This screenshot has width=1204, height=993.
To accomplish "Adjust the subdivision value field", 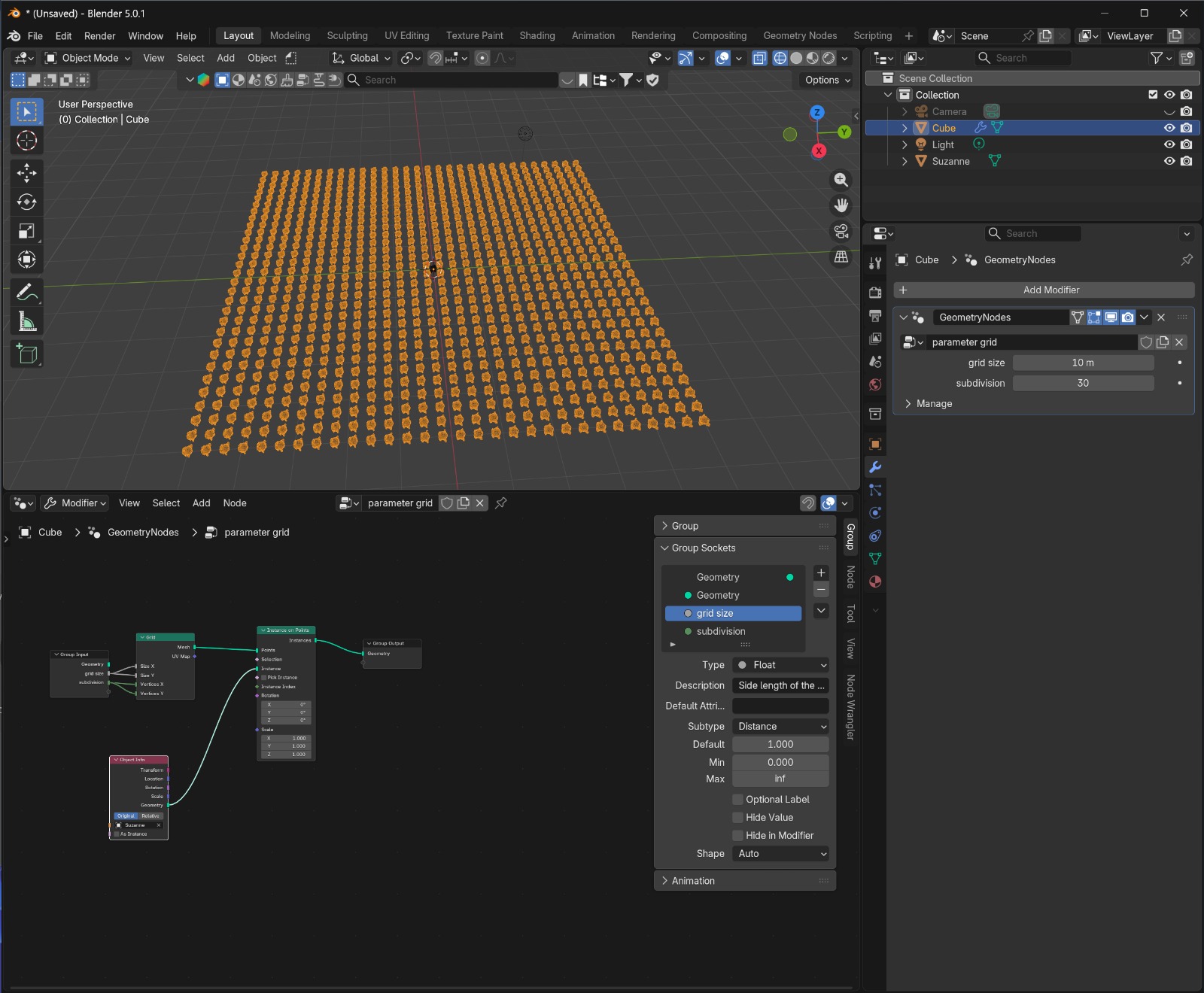I will point(1082,384).
